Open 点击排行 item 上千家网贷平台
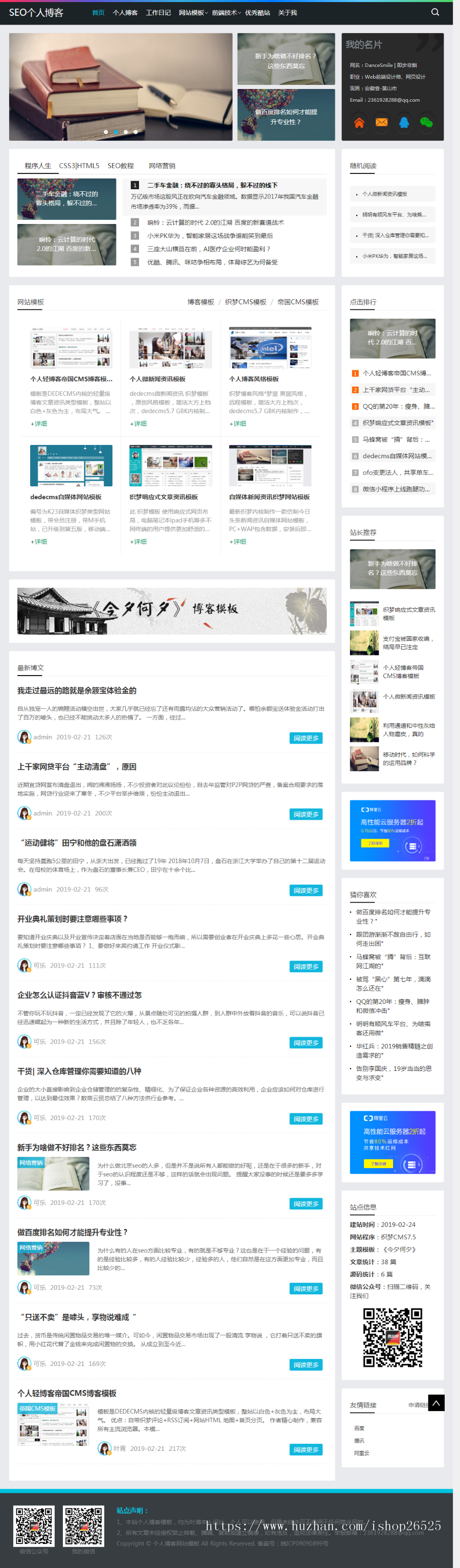The height and width of the screenshot is (1568, 460). point(396,390)
